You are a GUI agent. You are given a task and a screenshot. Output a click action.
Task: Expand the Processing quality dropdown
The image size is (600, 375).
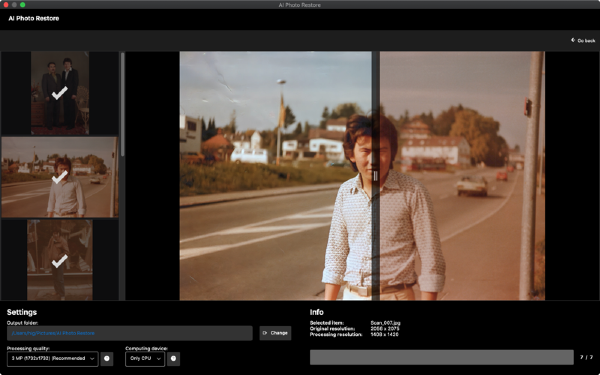pos(52,359)
